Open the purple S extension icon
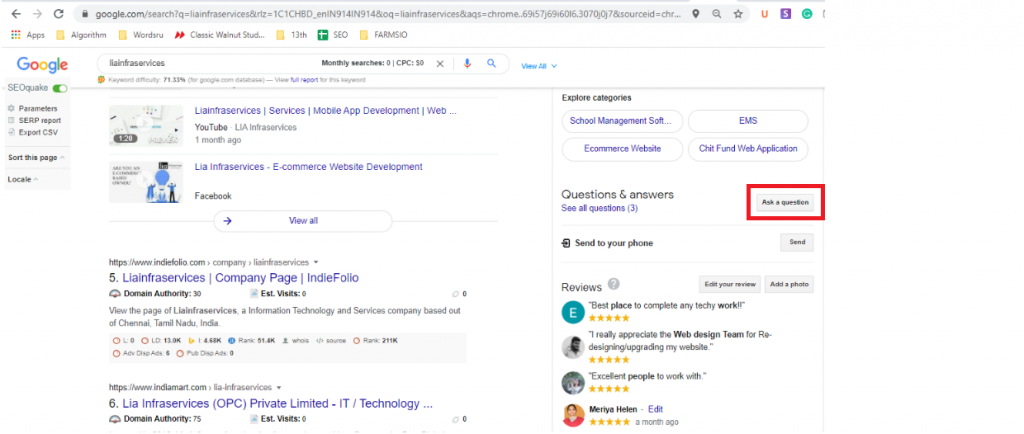 point(786,13)
